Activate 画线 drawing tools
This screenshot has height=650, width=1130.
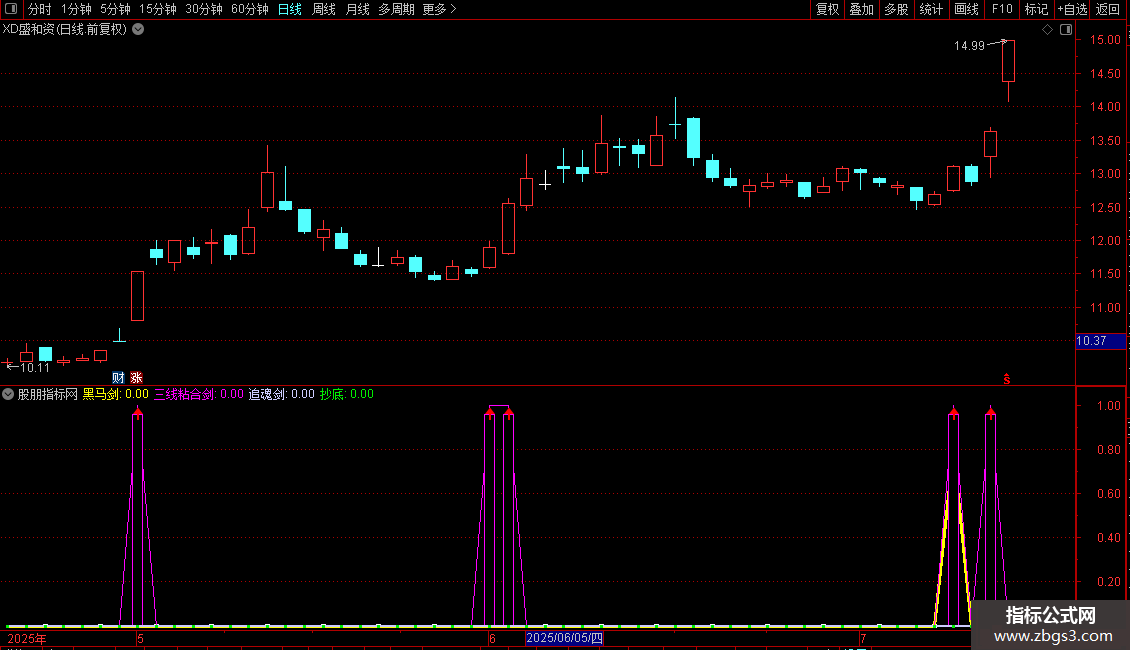[x=966, y=9]
